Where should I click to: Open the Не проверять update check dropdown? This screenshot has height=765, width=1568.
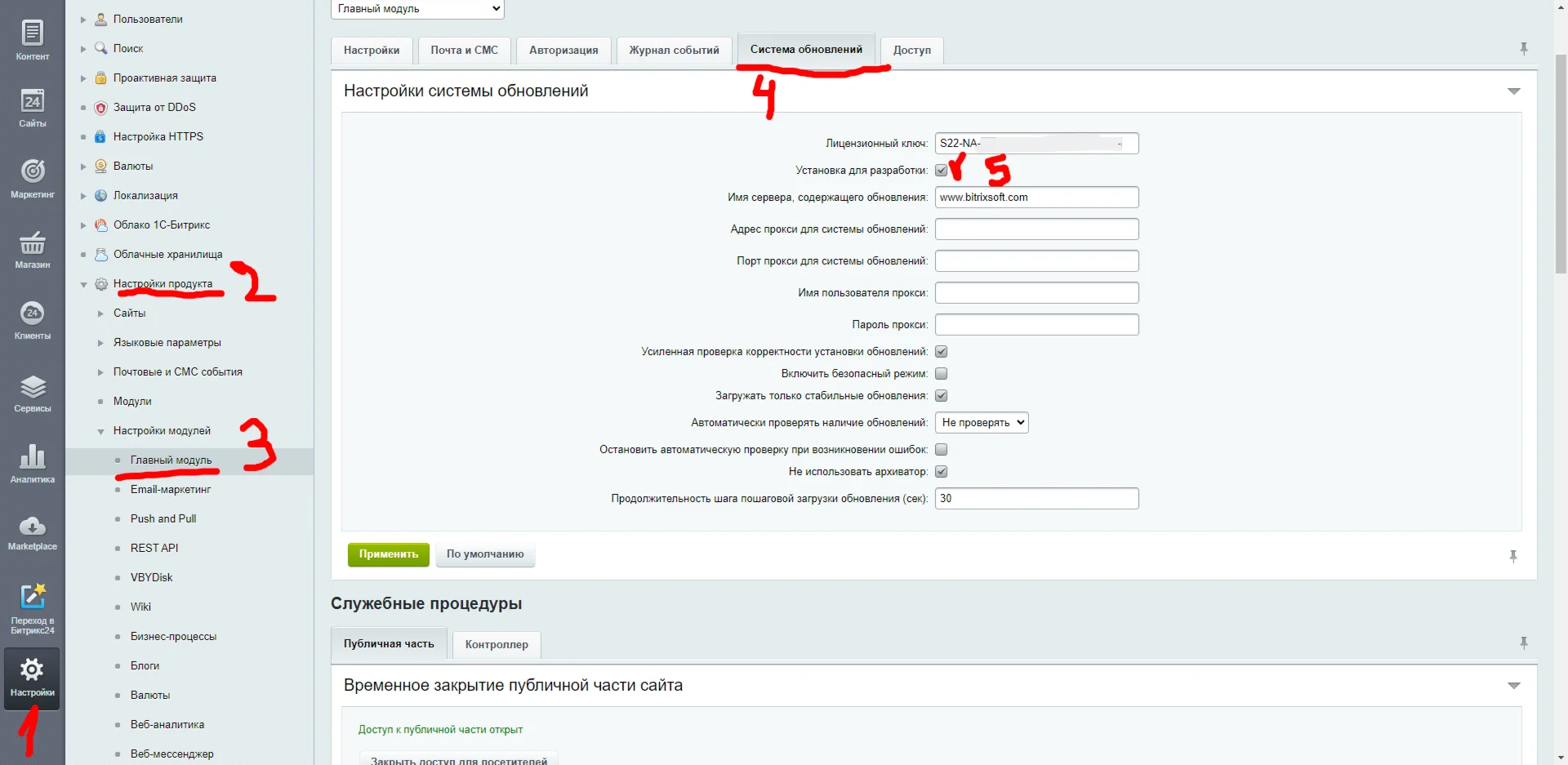coord(982,422)
